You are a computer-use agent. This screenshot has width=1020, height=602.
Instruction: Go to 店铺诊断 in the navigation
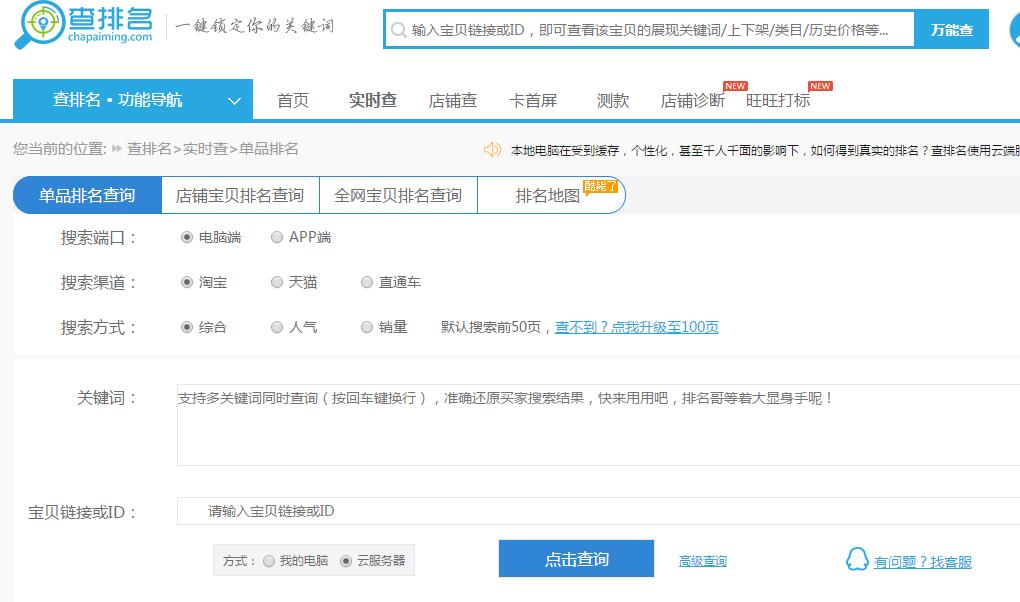(692, 101)
